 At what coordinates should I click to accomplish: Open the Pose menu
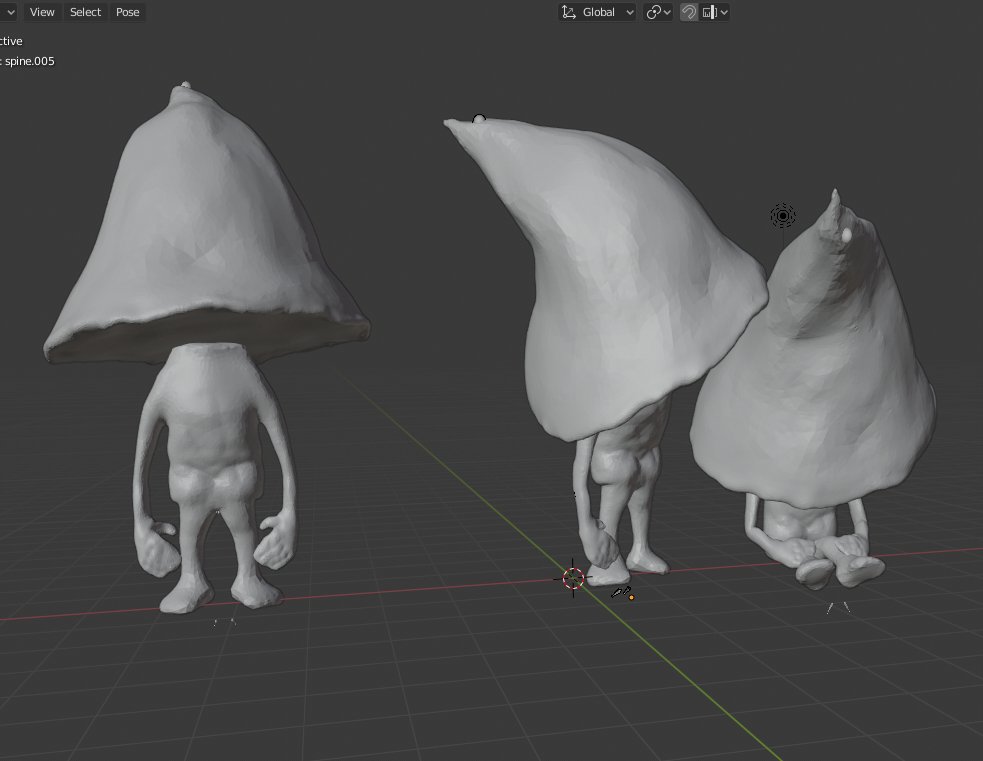(127, 12)
